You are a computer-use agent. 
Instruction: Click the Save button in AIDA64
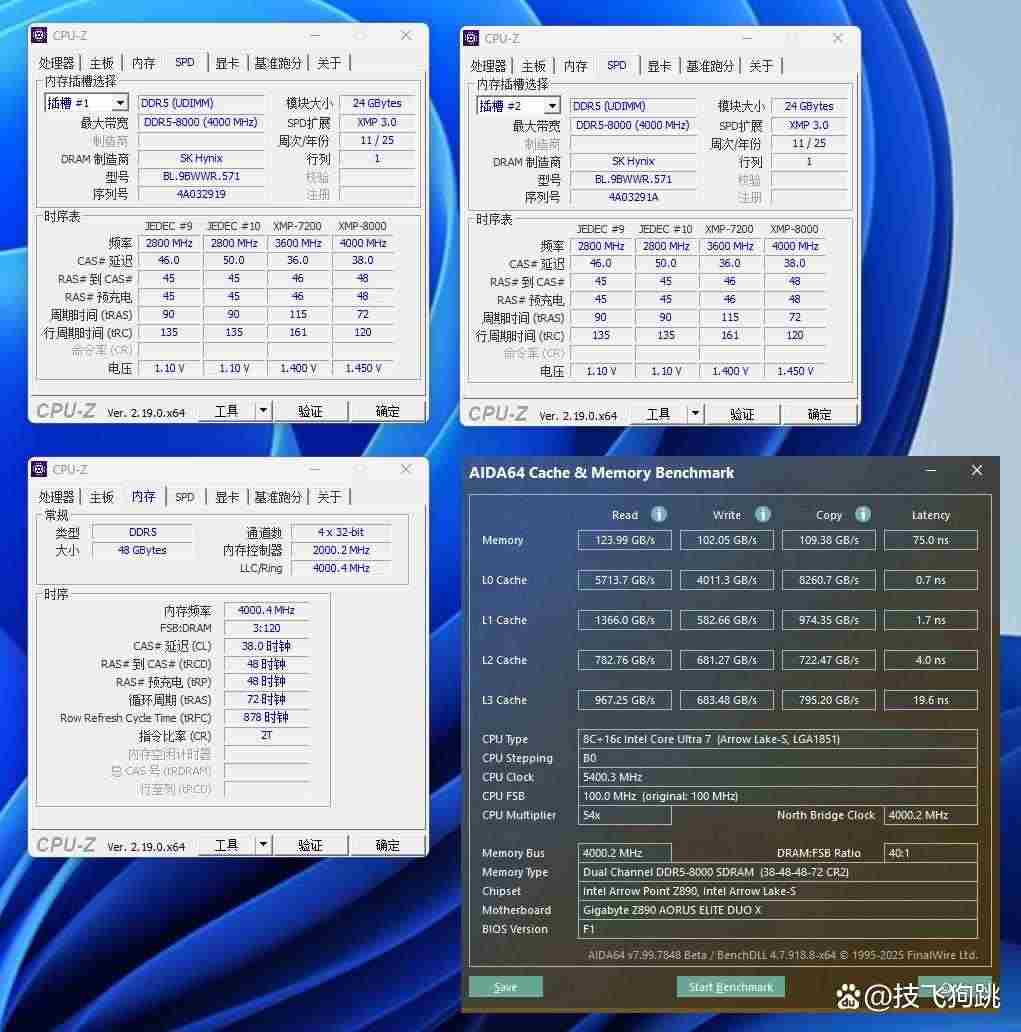[x=506, y=987]
